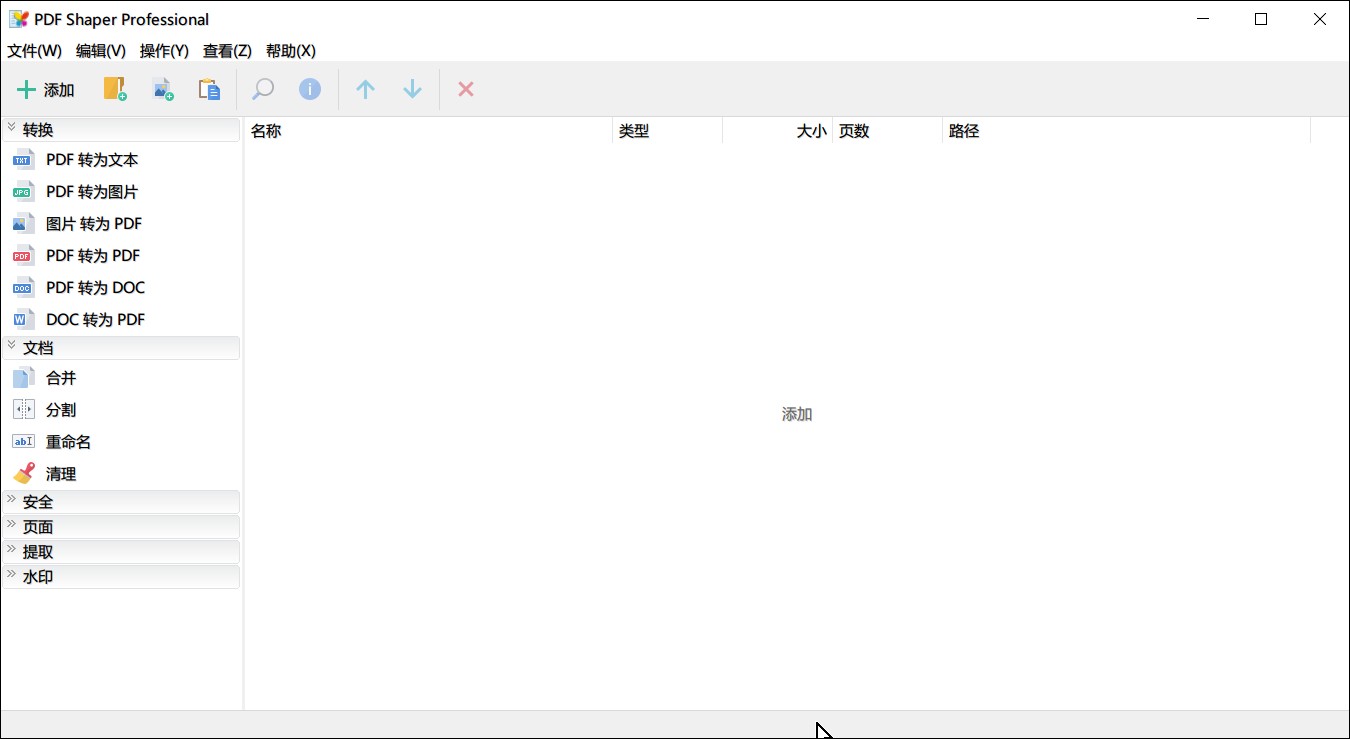Viewport: 1350px width, 739px height.
Task: Open the 文件(W) menu
Action: click(x=35, y=51)
